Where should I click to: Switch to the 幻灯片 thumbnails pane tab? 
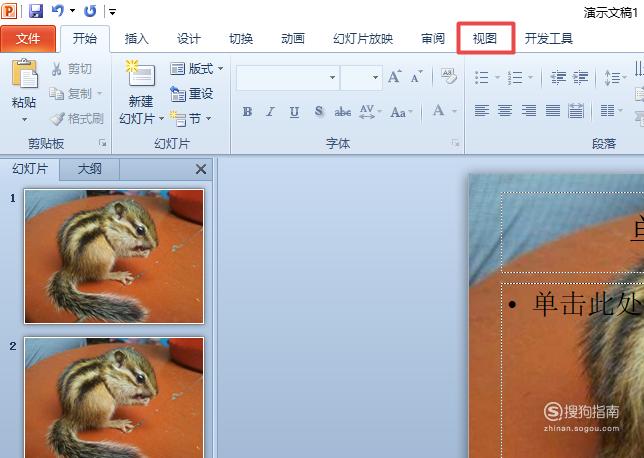[x=30, y=169]
